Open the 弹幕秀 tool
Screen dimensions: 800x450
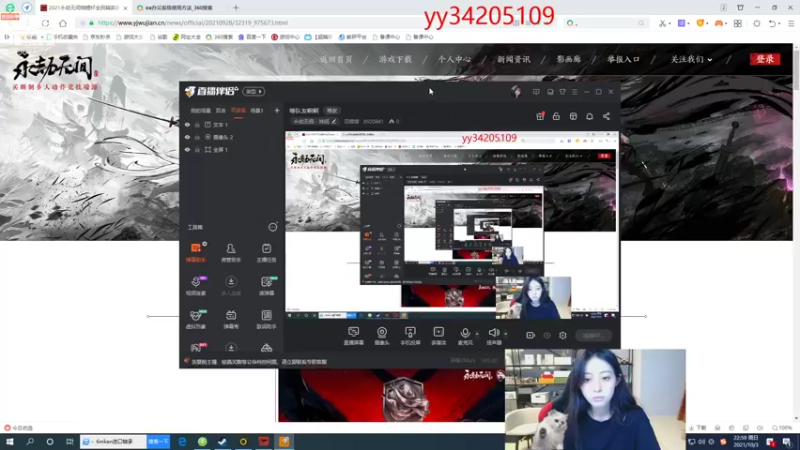[x=231, y=319]
